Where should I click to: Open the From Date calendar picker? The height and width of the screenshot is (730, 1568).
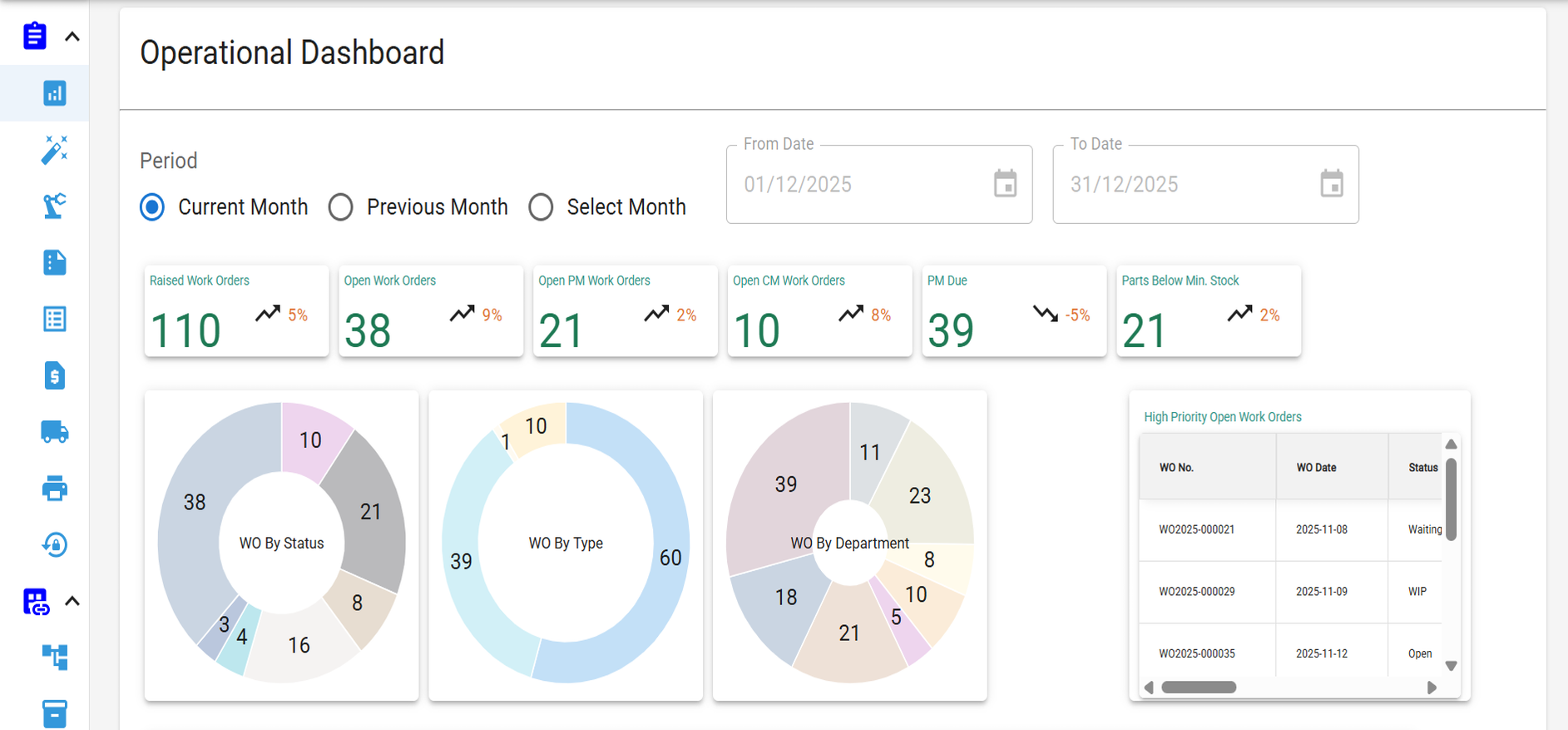pyautogui.click(x=1006, y=183)
